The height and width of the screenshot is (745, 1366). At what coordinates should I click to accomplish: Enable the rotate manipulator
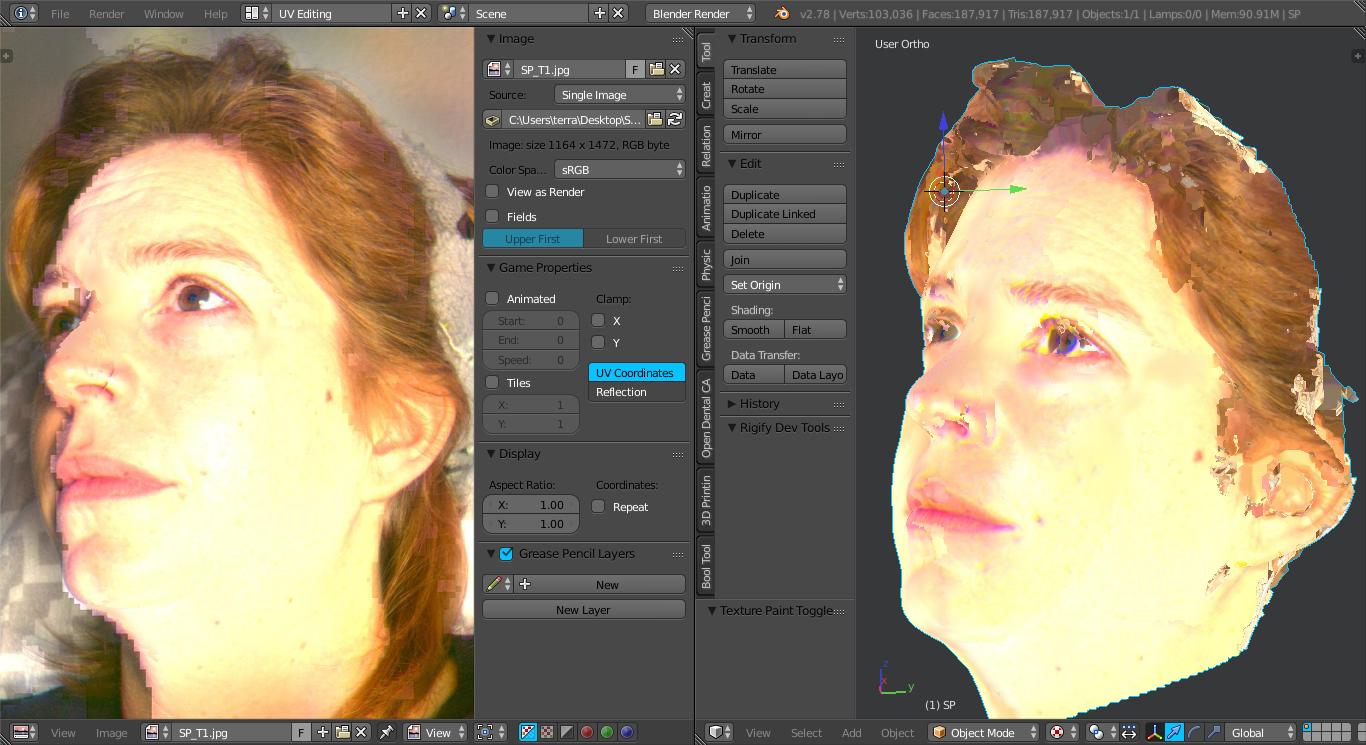(x=1194, y=732)
